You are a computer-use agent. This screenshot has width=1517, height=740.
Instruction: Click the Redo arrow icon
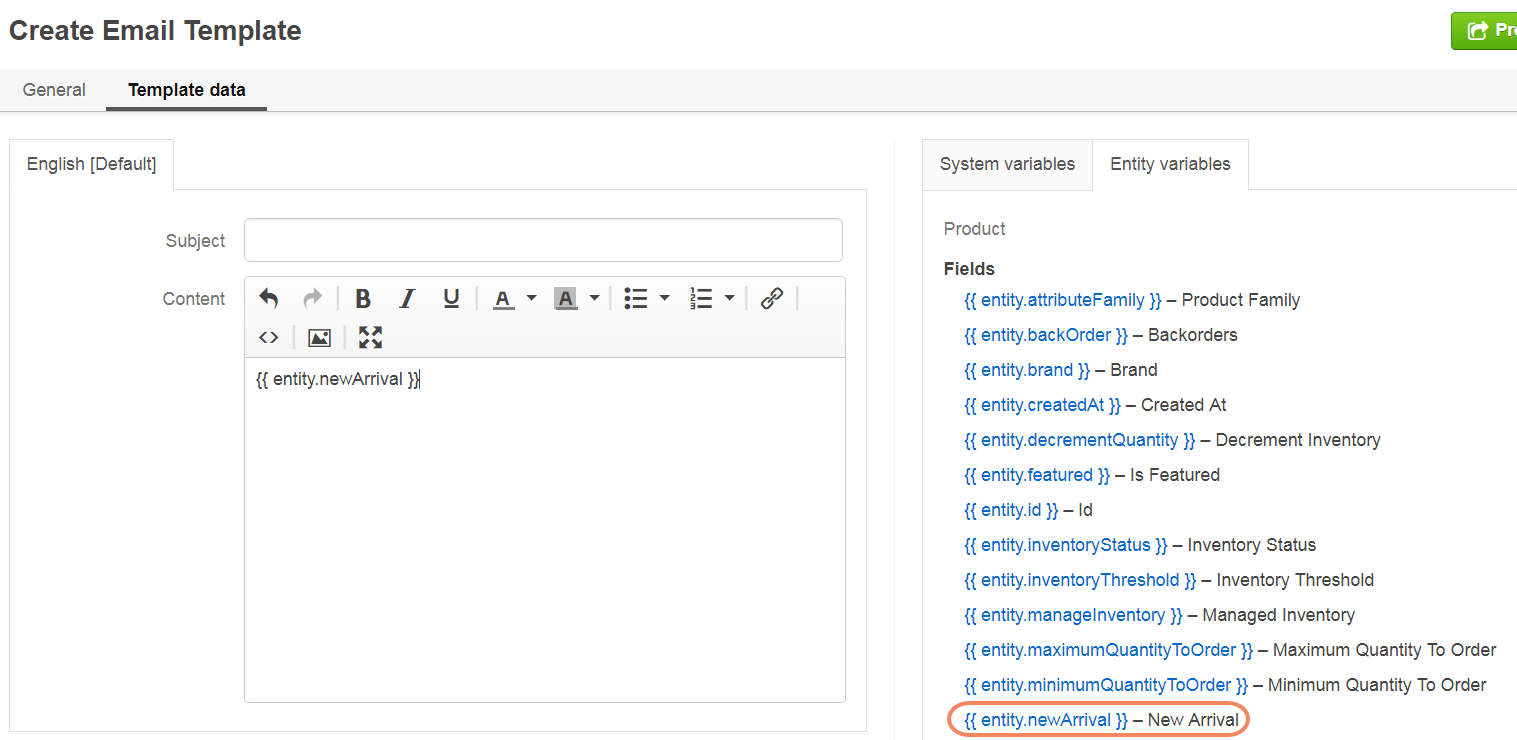(312, 298)
